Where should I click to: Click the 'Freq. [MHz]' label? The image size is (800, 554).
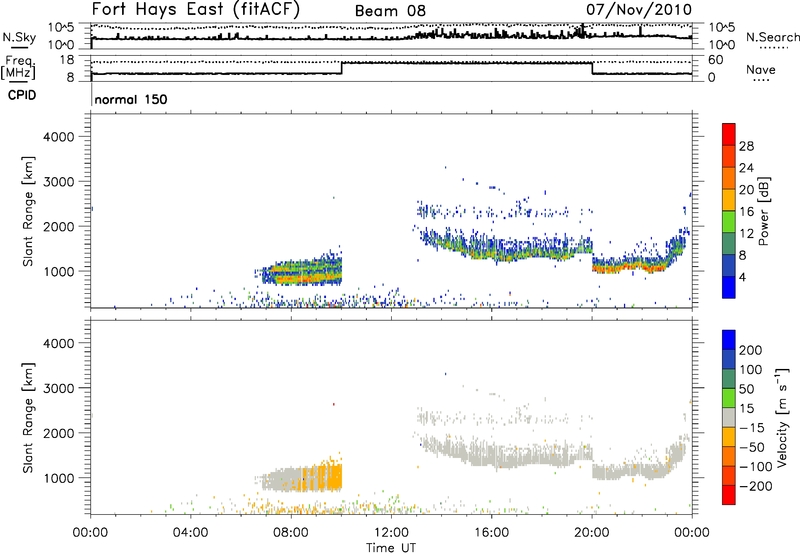coord(19,68)
